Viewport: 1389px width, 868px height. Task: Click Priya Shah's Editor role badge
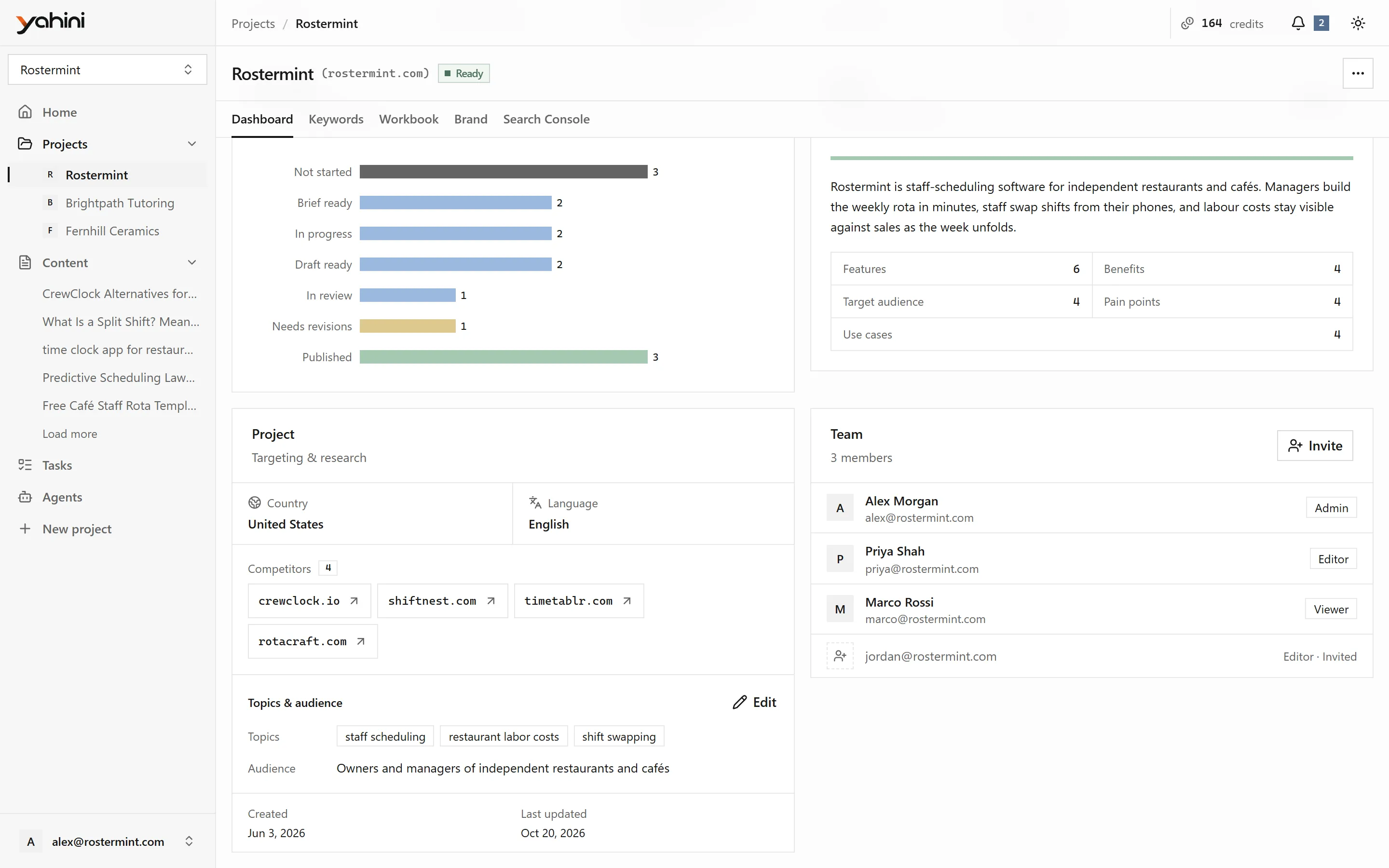(1333, 559)
